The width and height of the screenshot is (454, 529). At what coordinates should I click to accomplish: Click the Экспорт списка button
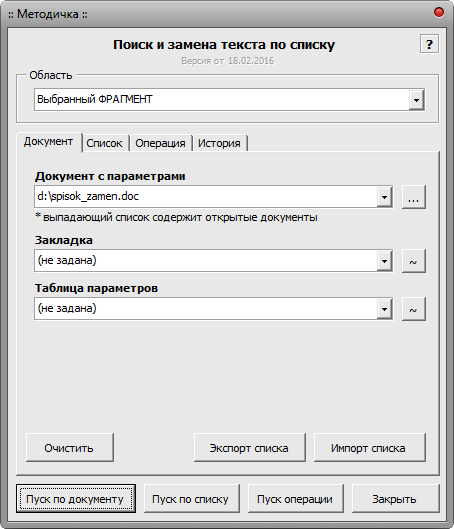(x=250, y=448)
